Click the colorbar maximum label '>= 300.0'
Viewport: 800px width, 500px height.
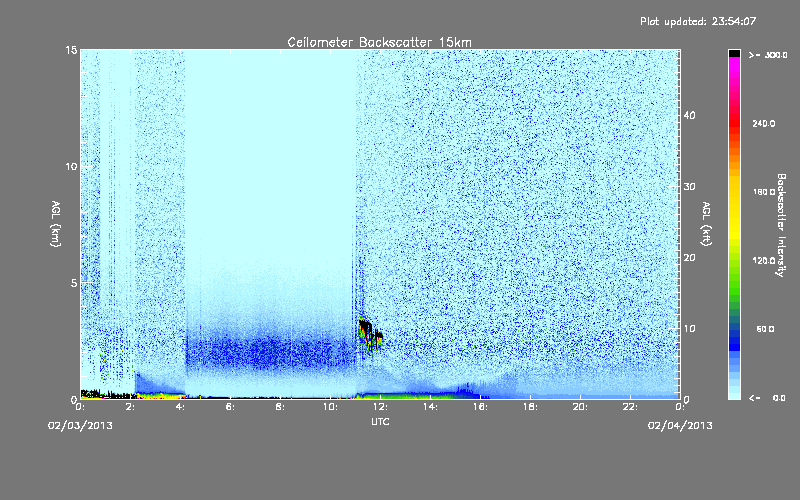pyautogui.click(x=767, y=55)
